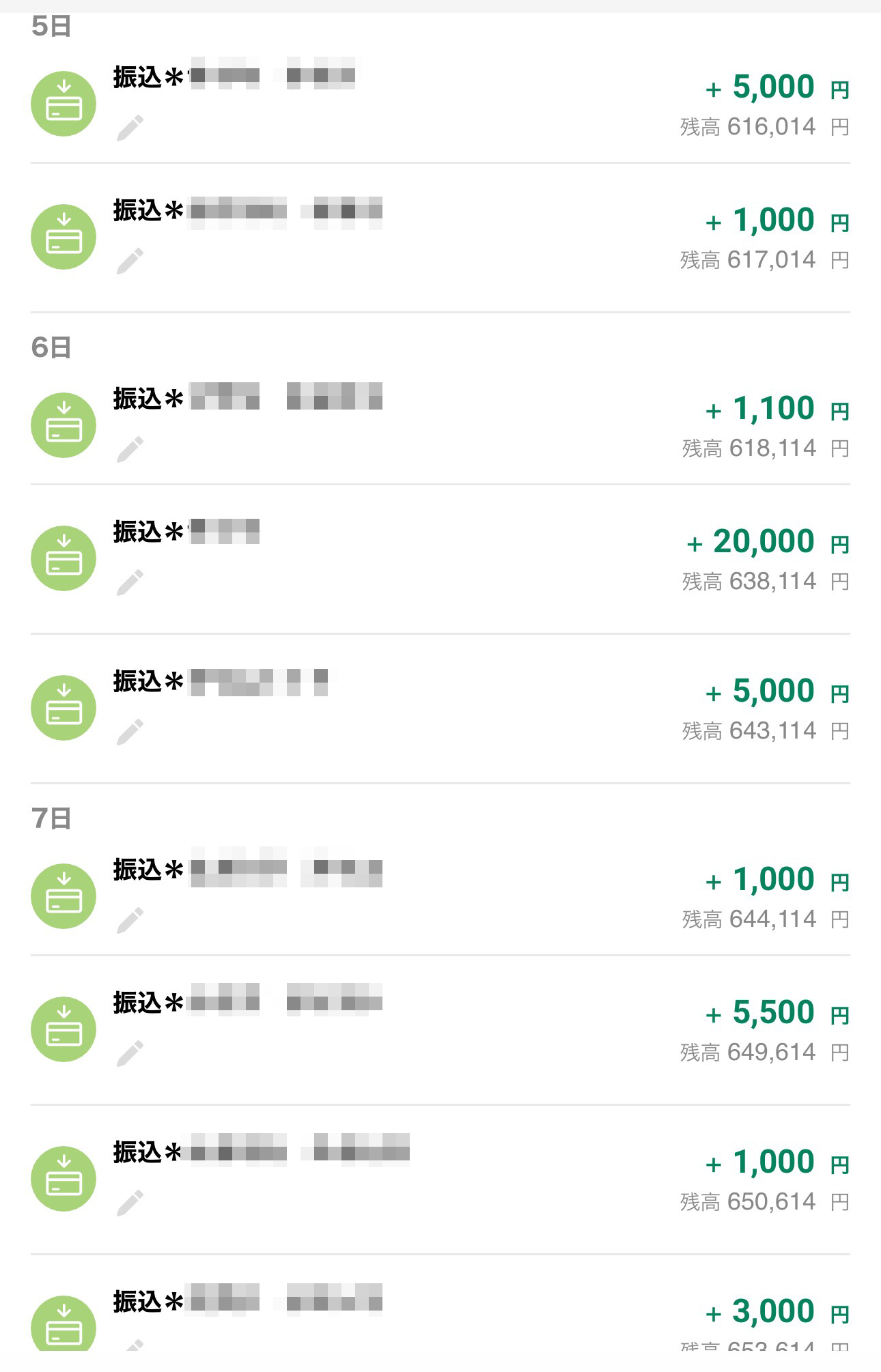Click the 6日 date header
Image resolution: width=881 pixels, height=1372 pixels.
51,347
